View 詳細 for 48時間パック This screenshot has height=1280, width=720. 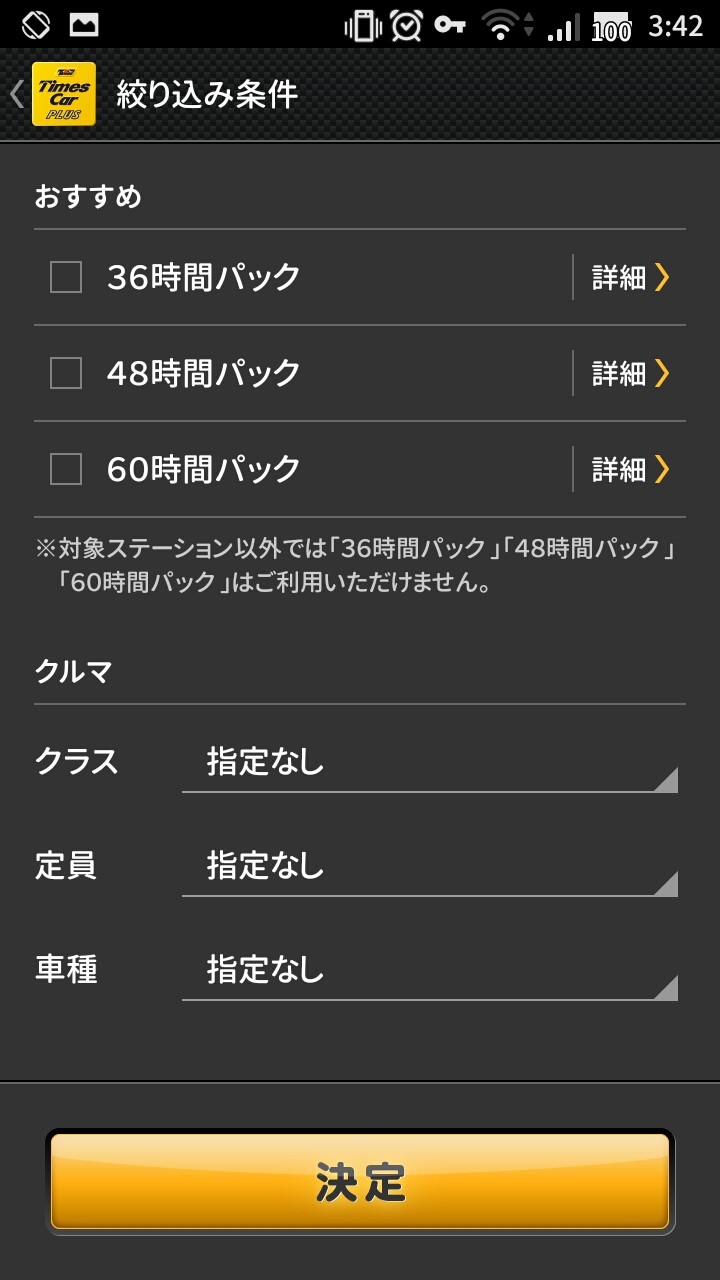click(630, 373)
